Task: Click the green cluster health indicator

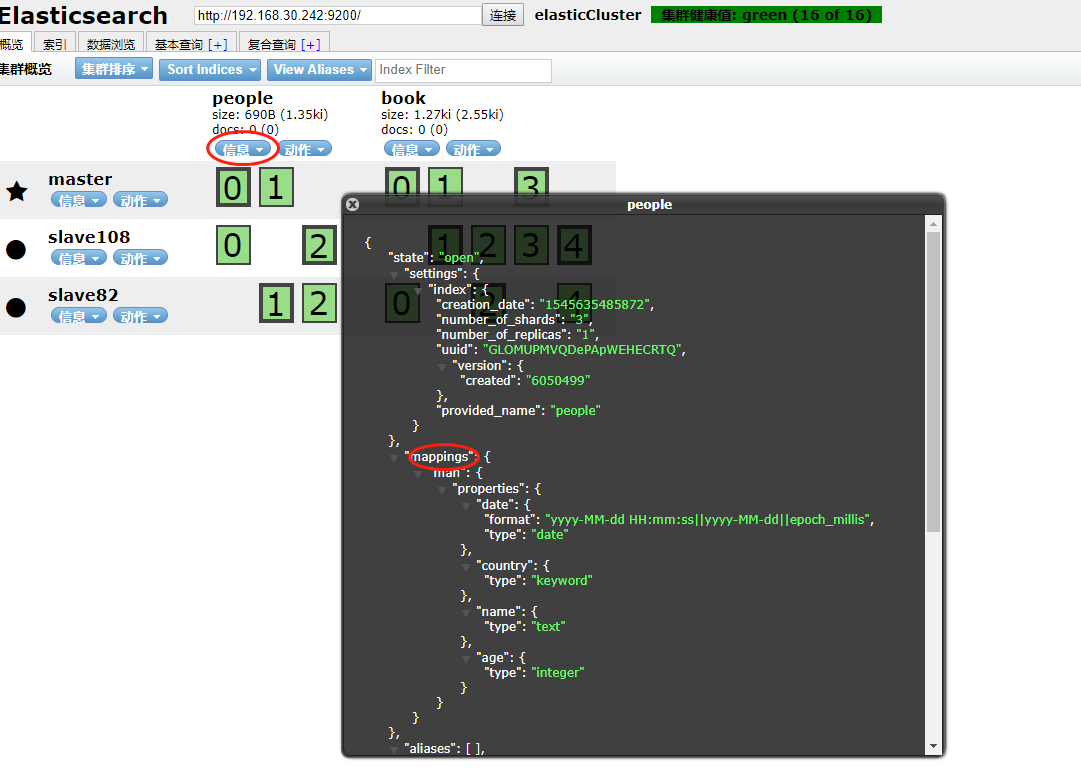Action: click(766, 14)
